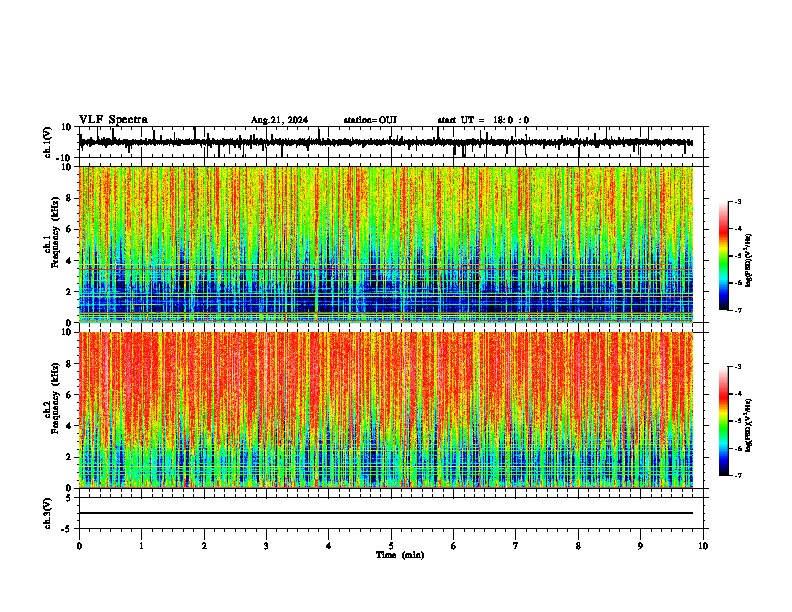Click the ch.1 voltage waveform trace
The height and width of the screenshot is (612, 792).
click(386, 142)
